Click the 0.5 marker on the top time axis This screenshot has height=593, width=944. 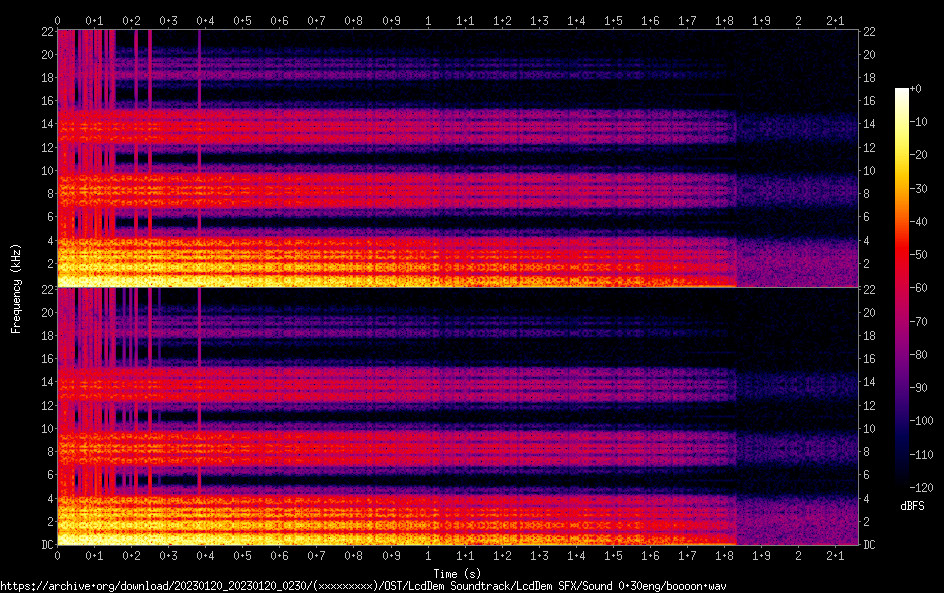click(x=243, y=20)
